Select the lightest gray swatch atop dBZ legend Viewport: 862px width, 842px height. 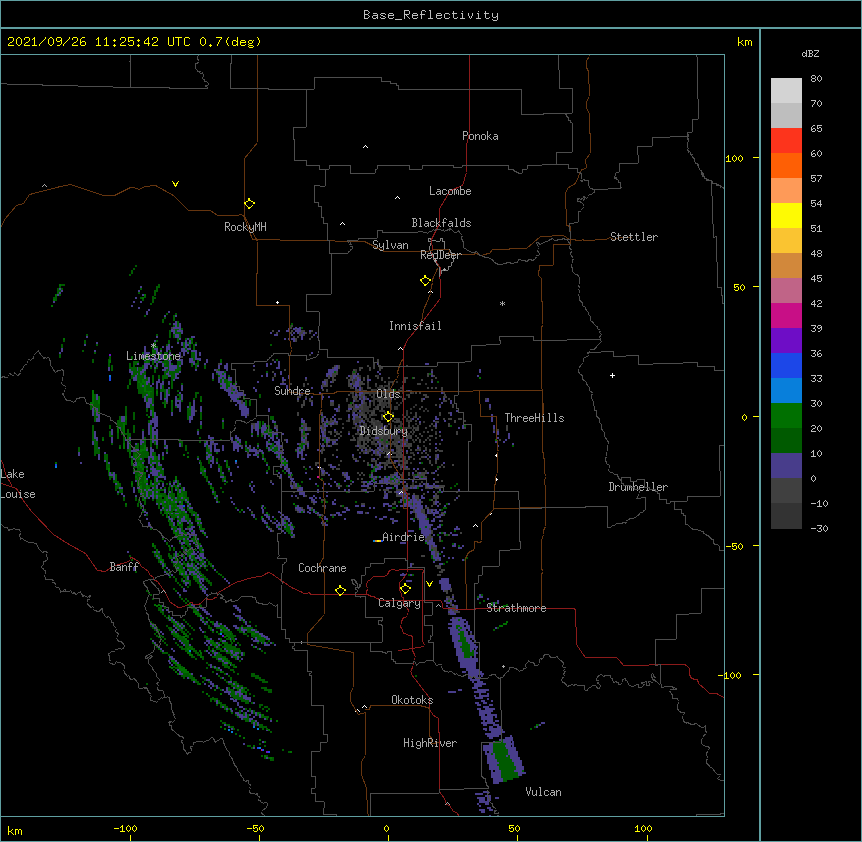[786, 90]
